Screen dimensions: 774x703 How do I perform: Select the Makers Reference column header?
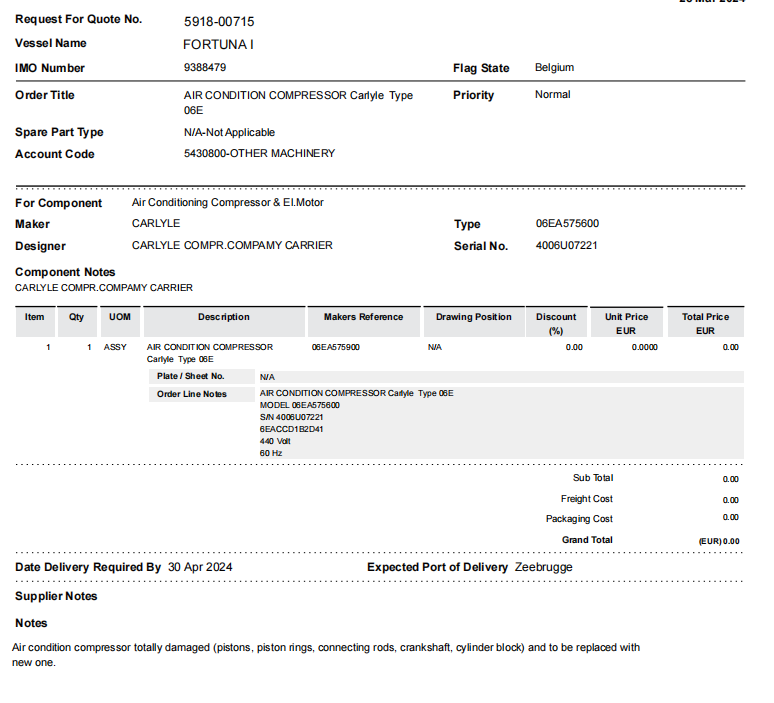[364, 317]
